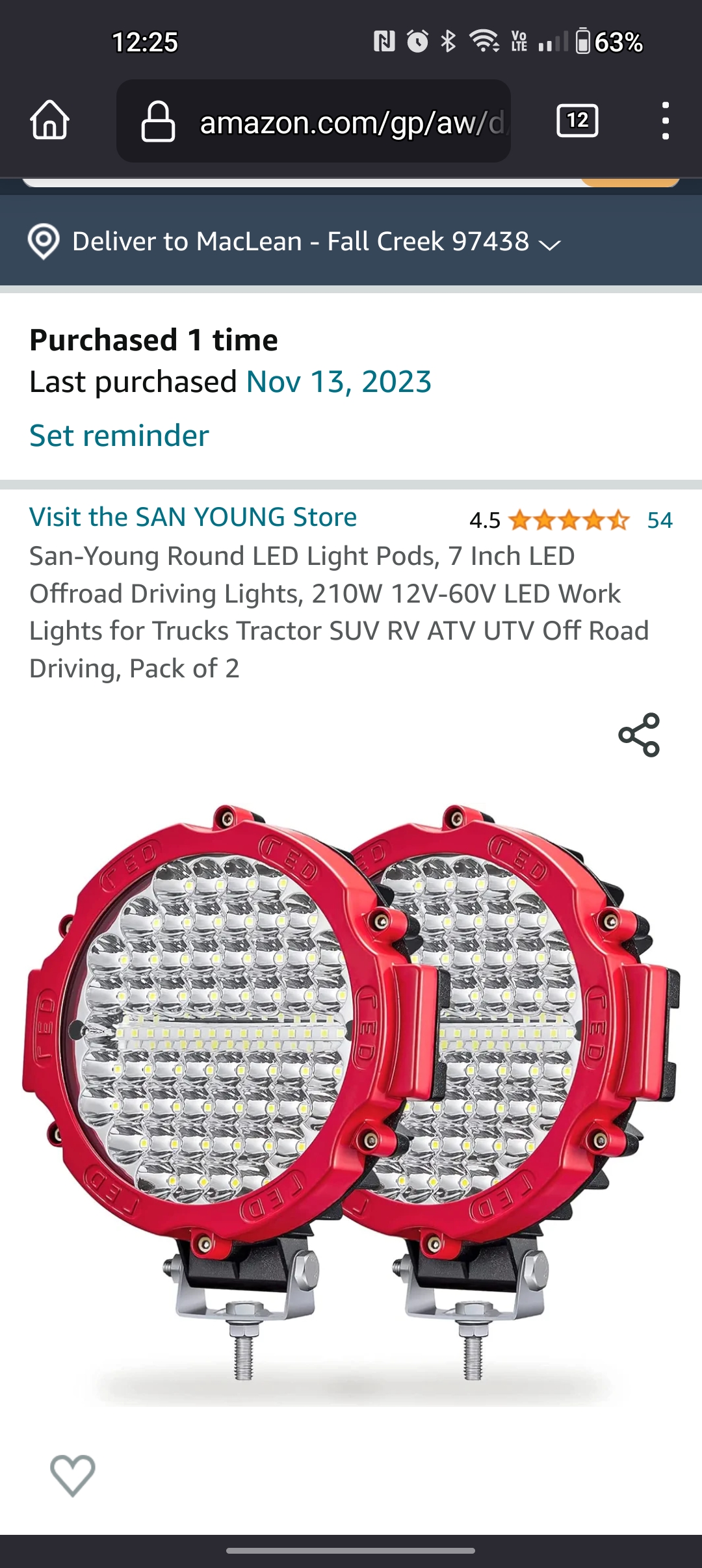Tap the bottom navigation gesture handle
702x1568 pixels.
[x=351, y=1550]
